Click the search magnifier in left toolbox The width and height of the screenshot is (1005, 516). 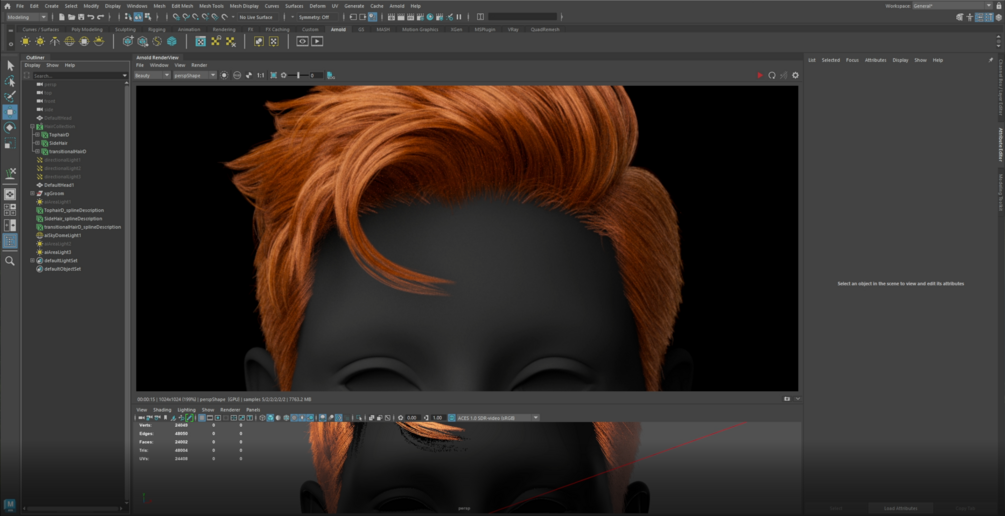pyautogui.click(x=10, y=261)
